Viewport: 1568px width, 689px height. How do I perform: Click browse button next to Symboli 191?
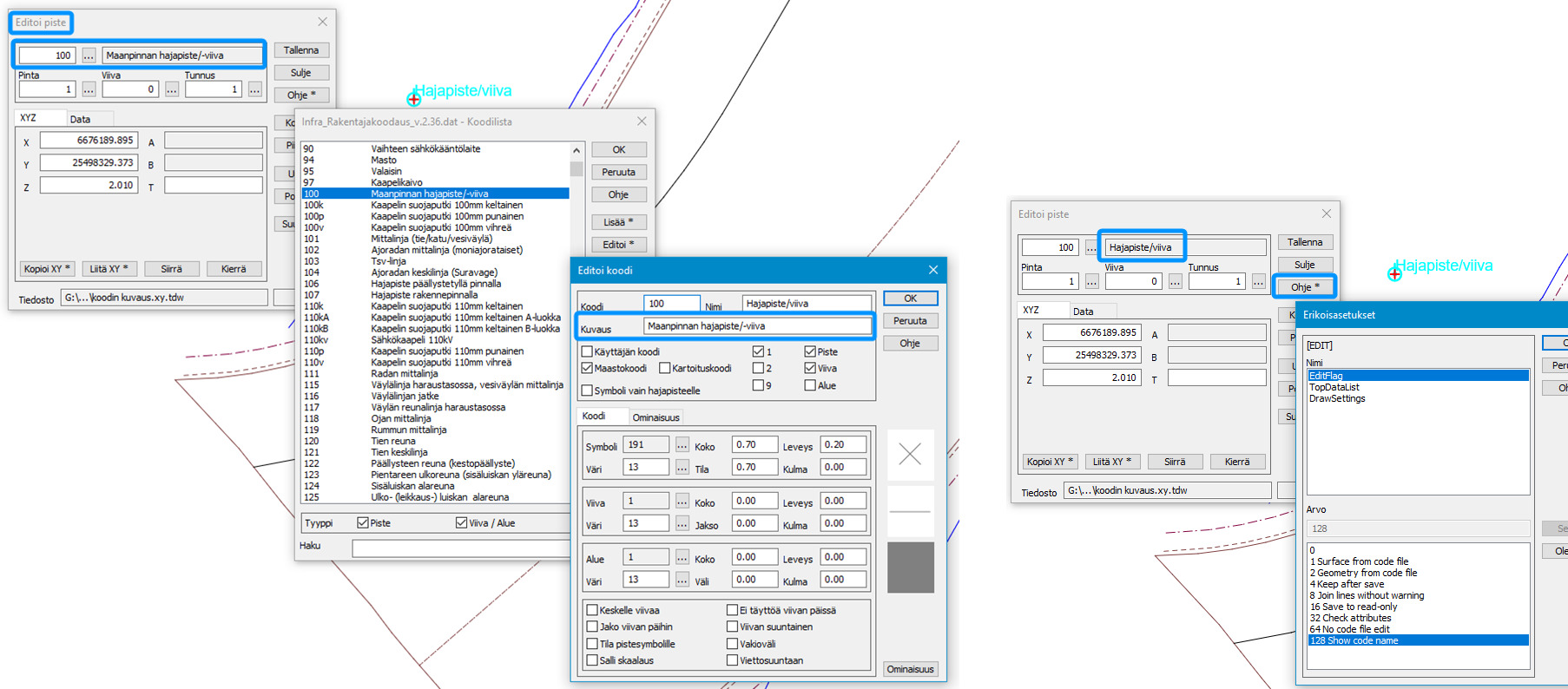(x=682, y=445)
